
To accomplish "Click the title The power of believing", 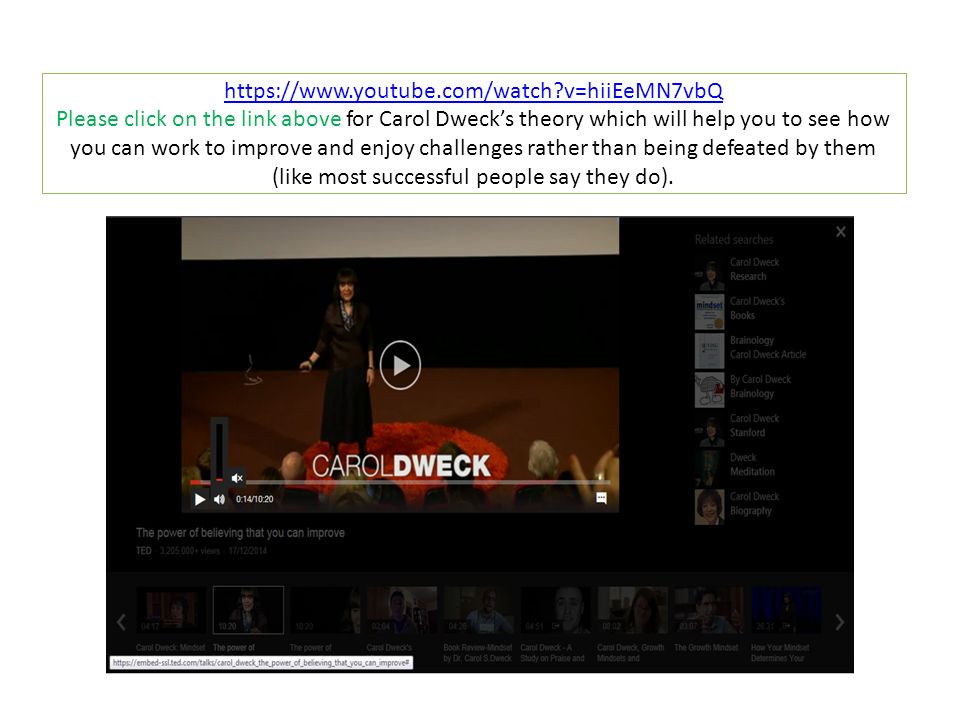I will click(x=240, y=533).
